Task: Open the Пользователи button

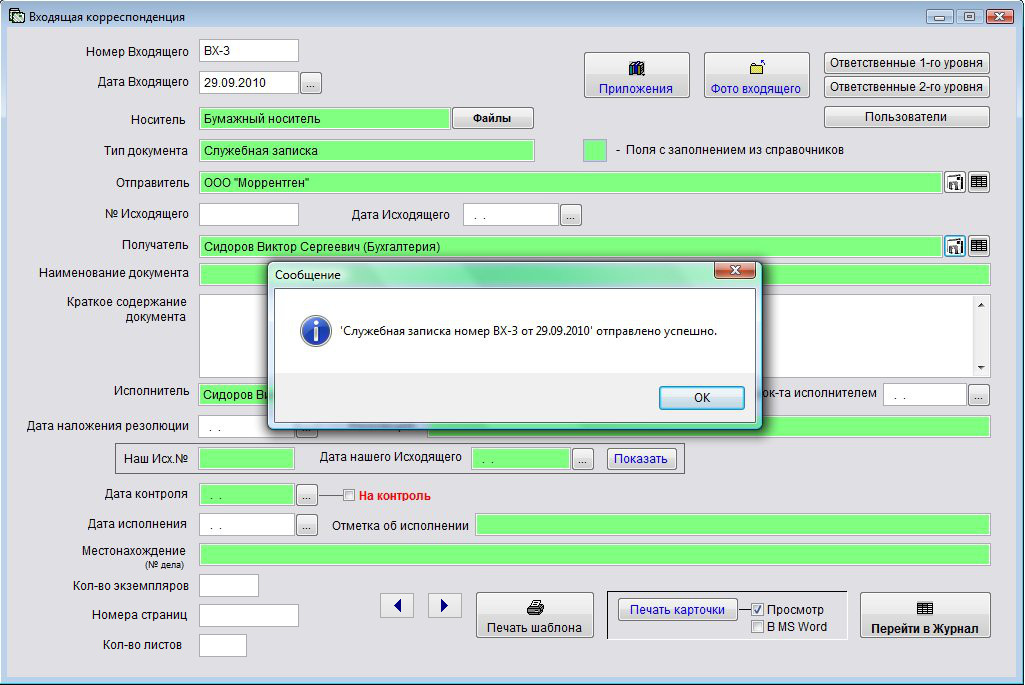Action: pyautogui.click(x=906, y=117)
